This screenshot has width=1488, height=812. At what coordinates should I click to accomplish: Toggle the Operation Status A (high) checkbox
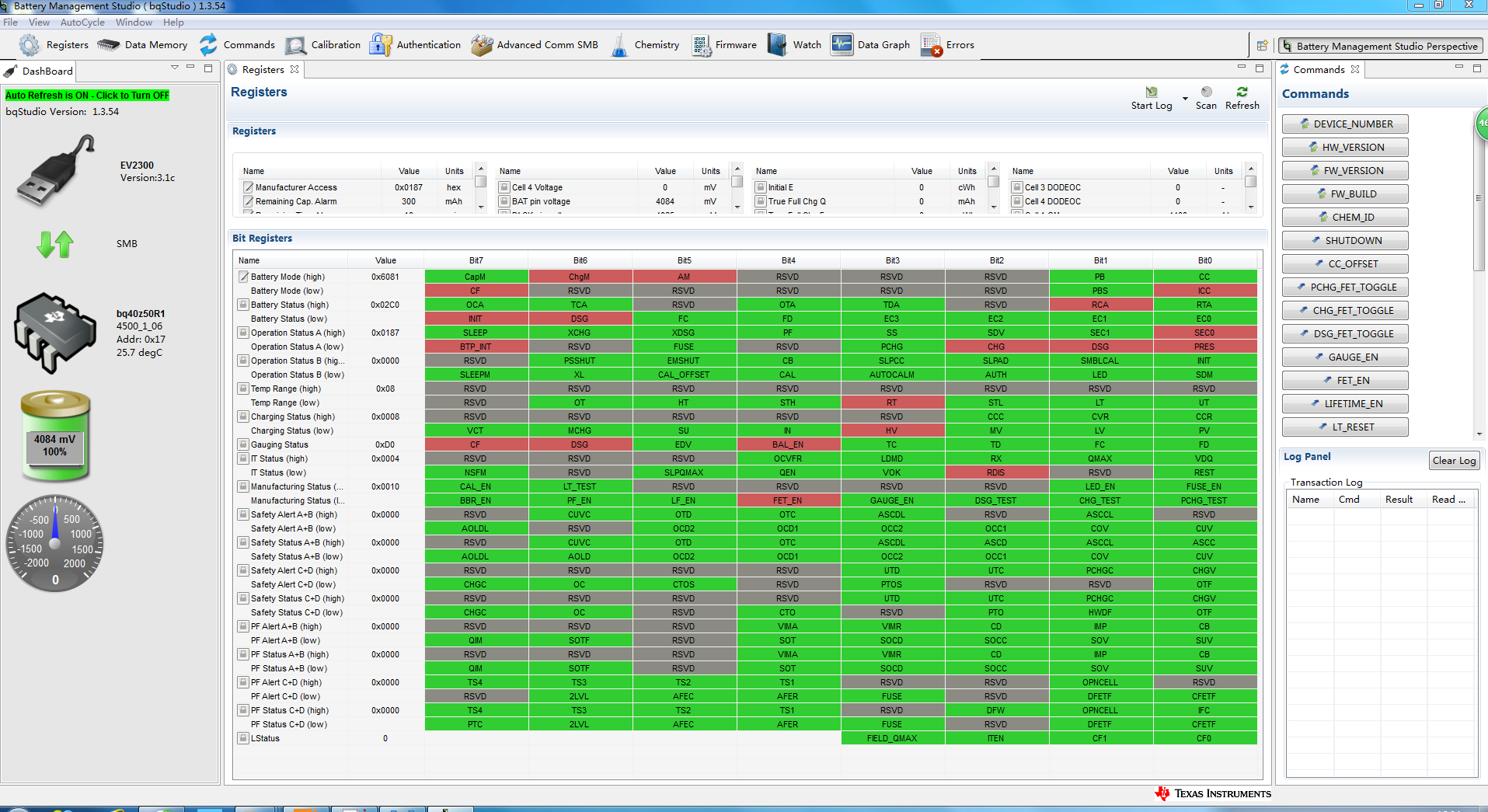point(243,333)
